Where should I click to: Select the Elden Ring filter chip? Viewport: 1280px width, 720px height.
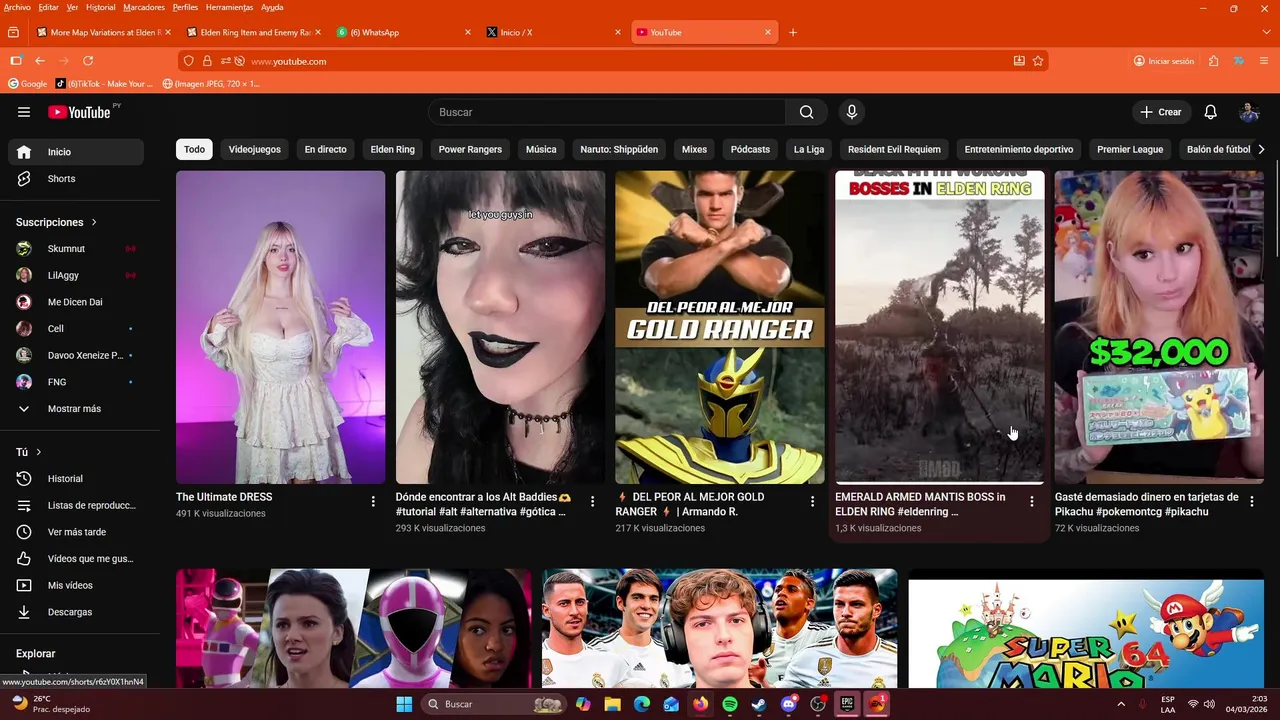tap(392, 149)
